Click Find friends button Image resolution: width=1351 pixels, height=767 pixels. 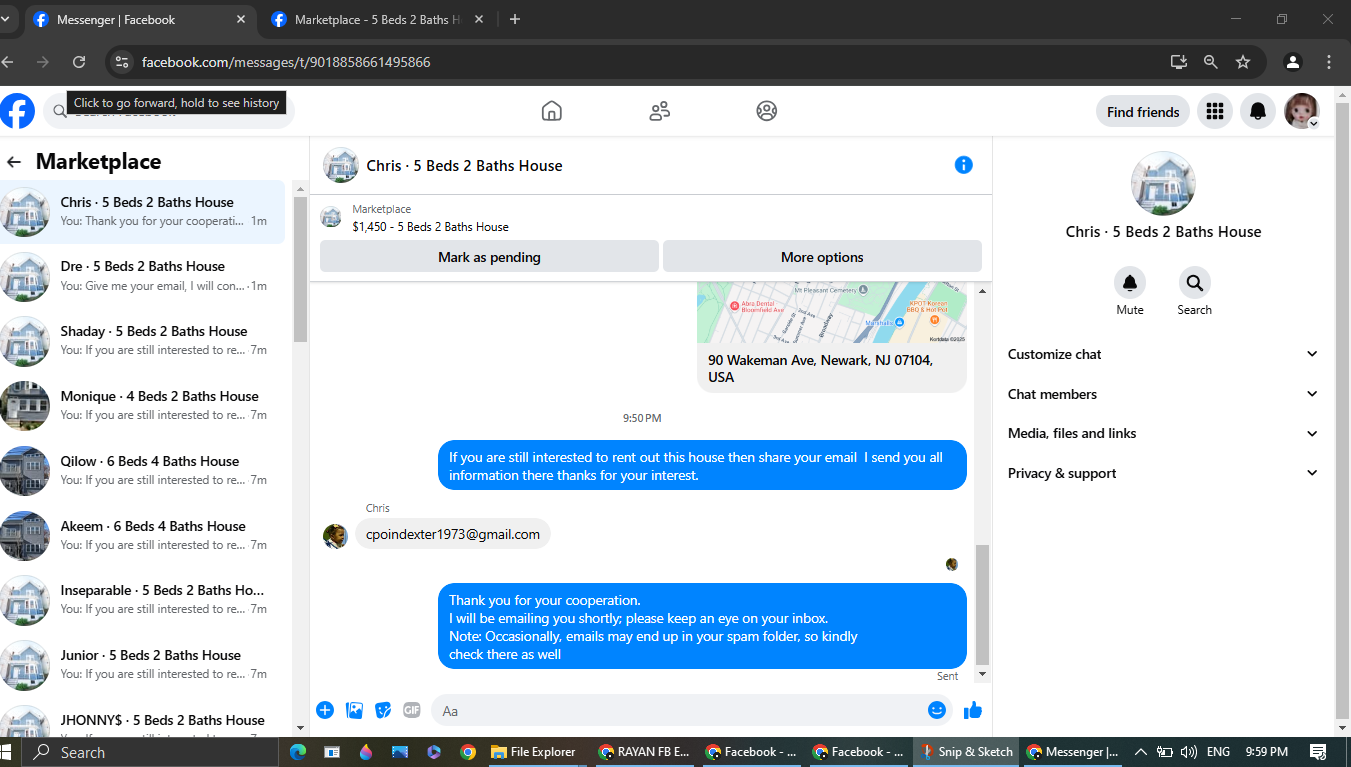click(1143, 112)
